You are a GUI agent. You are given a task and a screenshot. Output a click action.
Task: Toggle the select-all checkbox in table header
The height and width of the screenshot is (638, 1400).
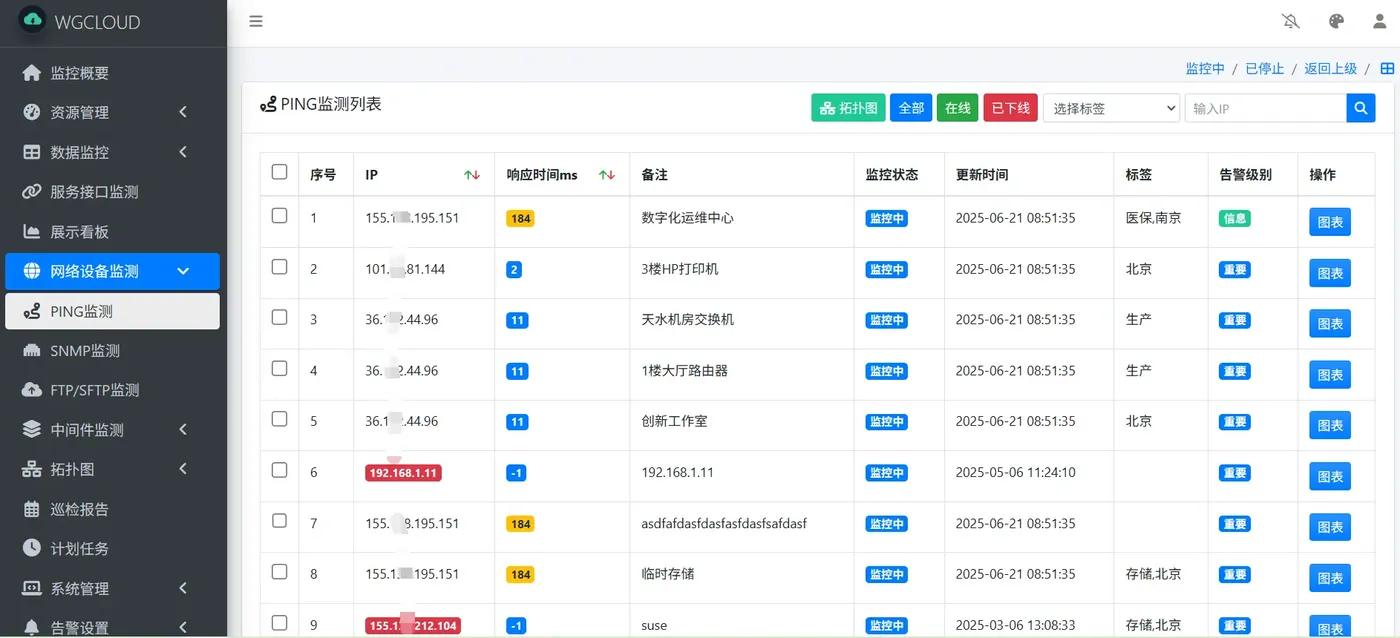(x=280, y=172)
